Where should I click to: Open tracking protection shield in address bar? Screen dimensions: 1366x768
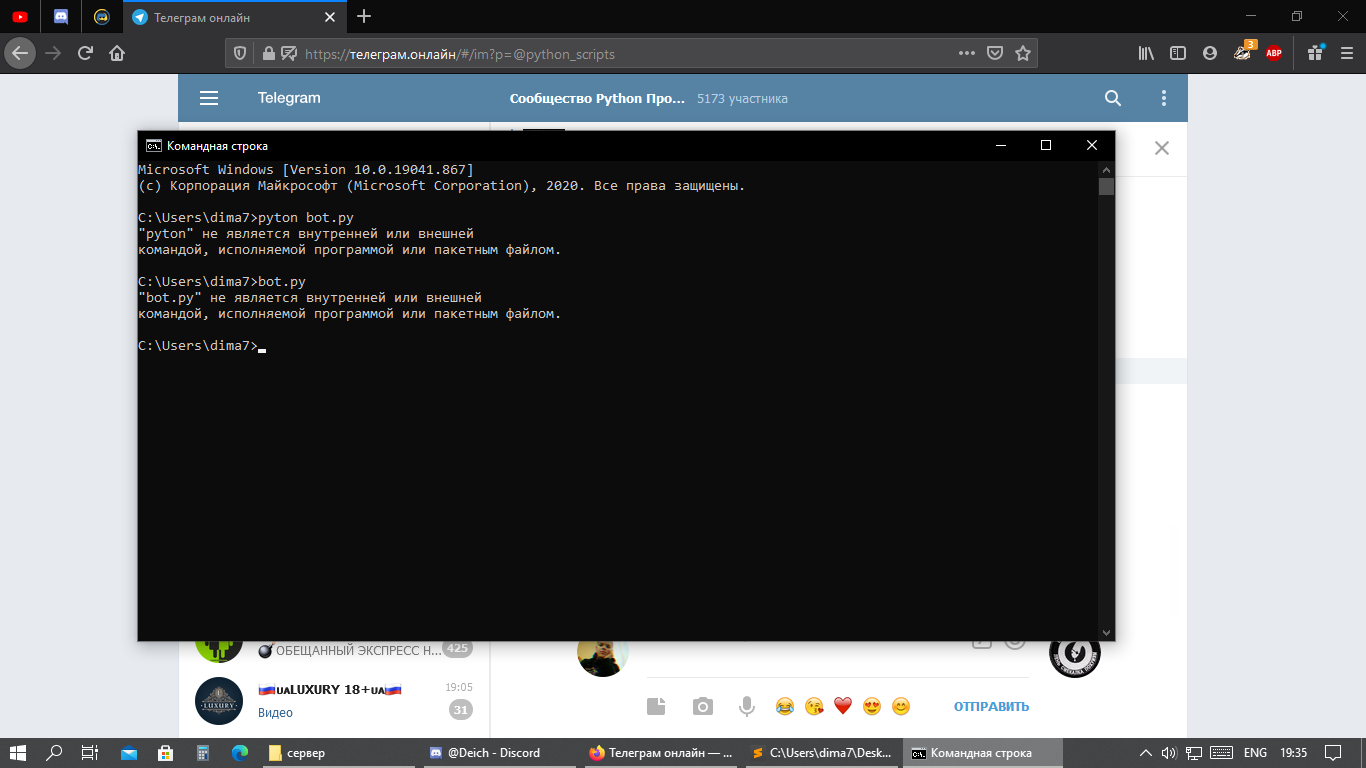pyautogui.click(x=240, y=54)
